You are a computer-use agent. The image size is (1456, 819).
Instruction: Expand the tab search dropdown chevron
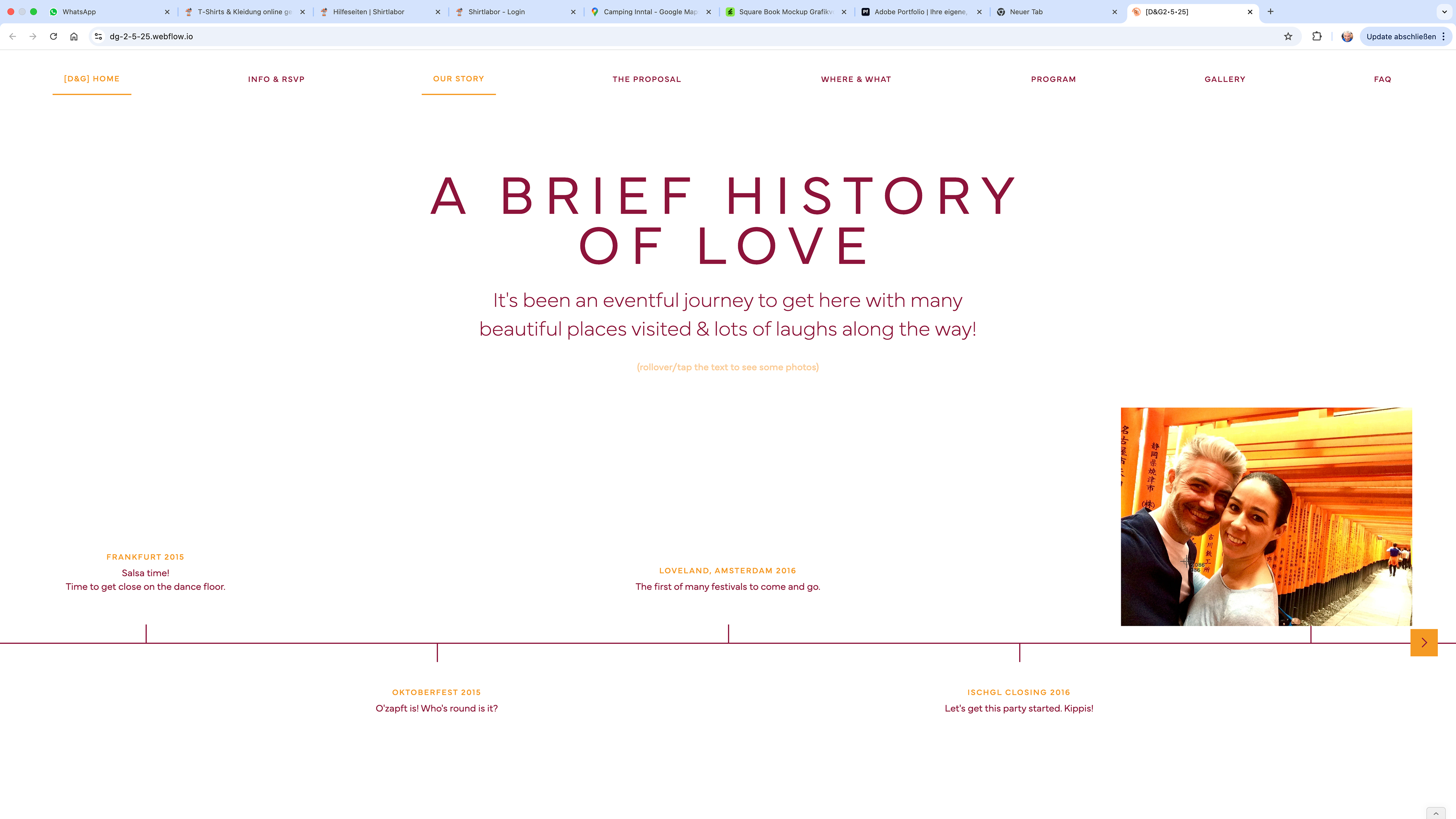(1444, 11)
